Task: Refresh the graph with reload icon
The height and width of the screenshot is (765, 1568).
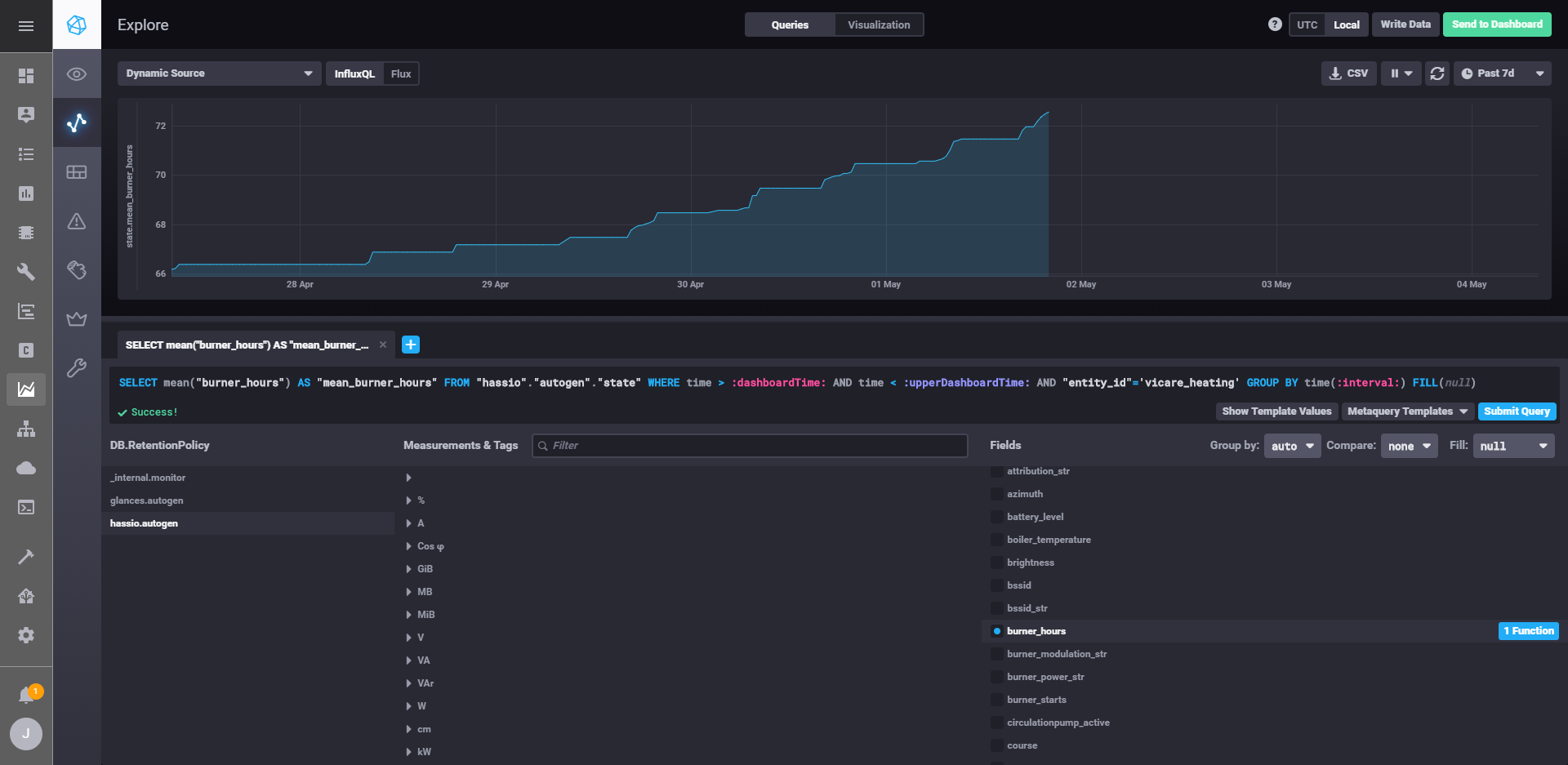Action: 1437,73
